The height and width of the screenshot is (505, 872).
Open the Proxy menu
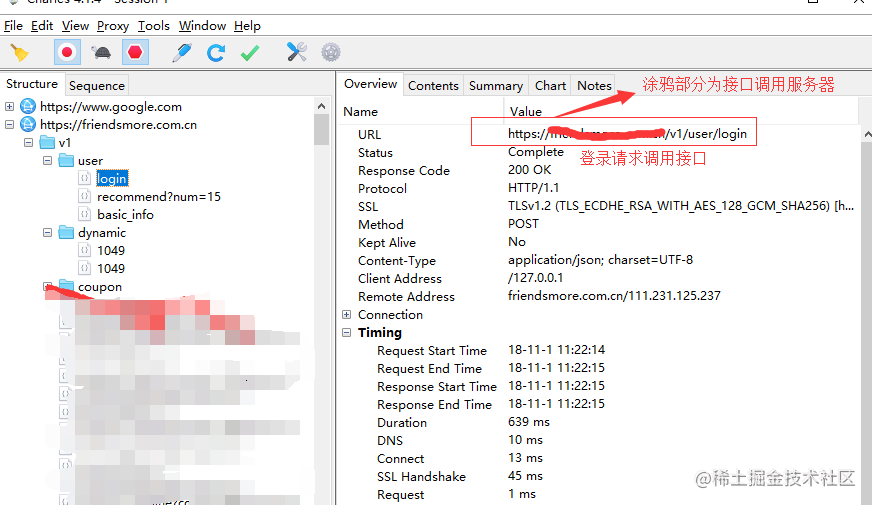(113, 26)
